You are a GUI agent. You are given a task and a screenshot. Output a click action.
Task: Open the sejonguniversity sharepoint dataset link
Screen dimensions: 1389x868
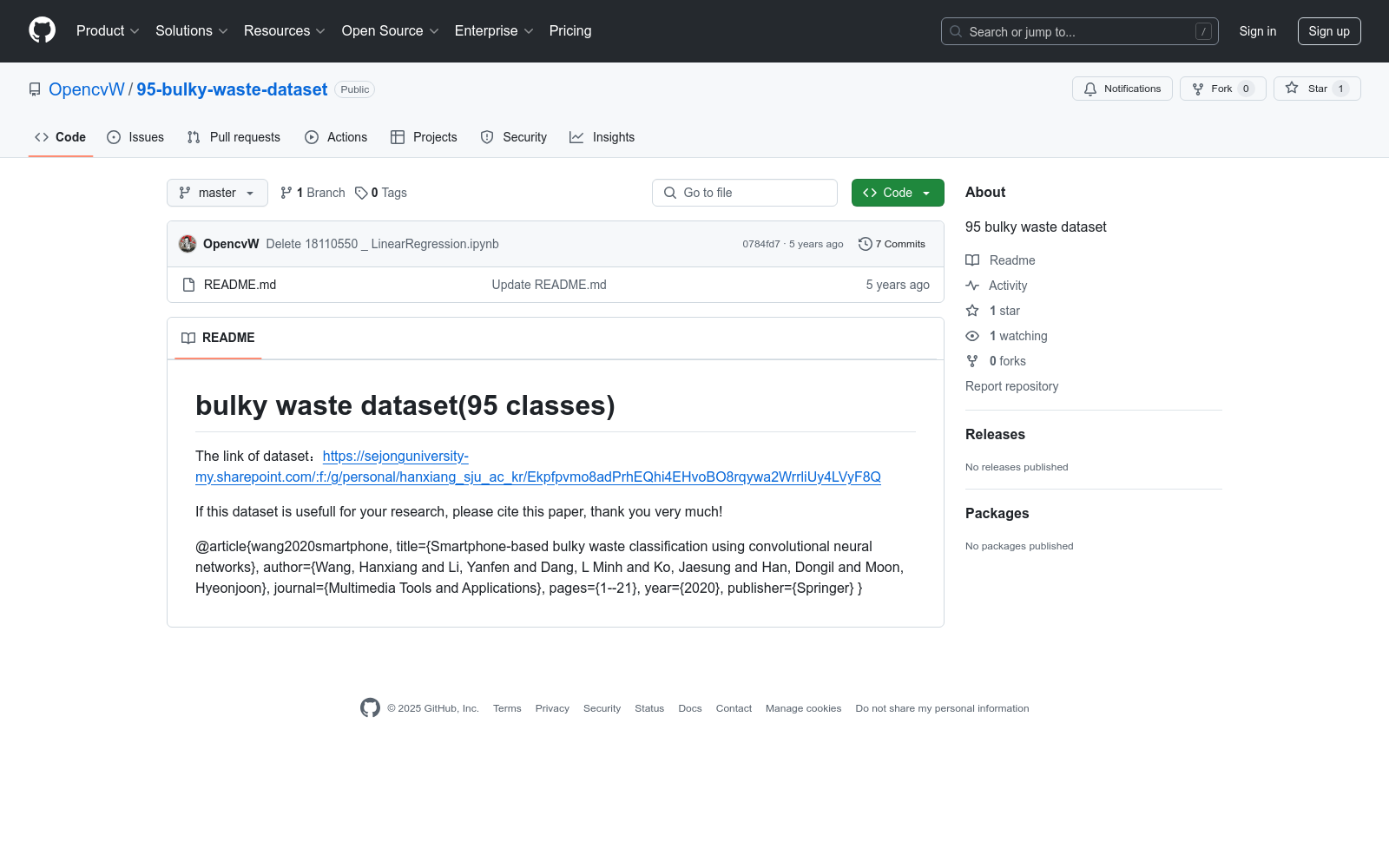(538, 466)
